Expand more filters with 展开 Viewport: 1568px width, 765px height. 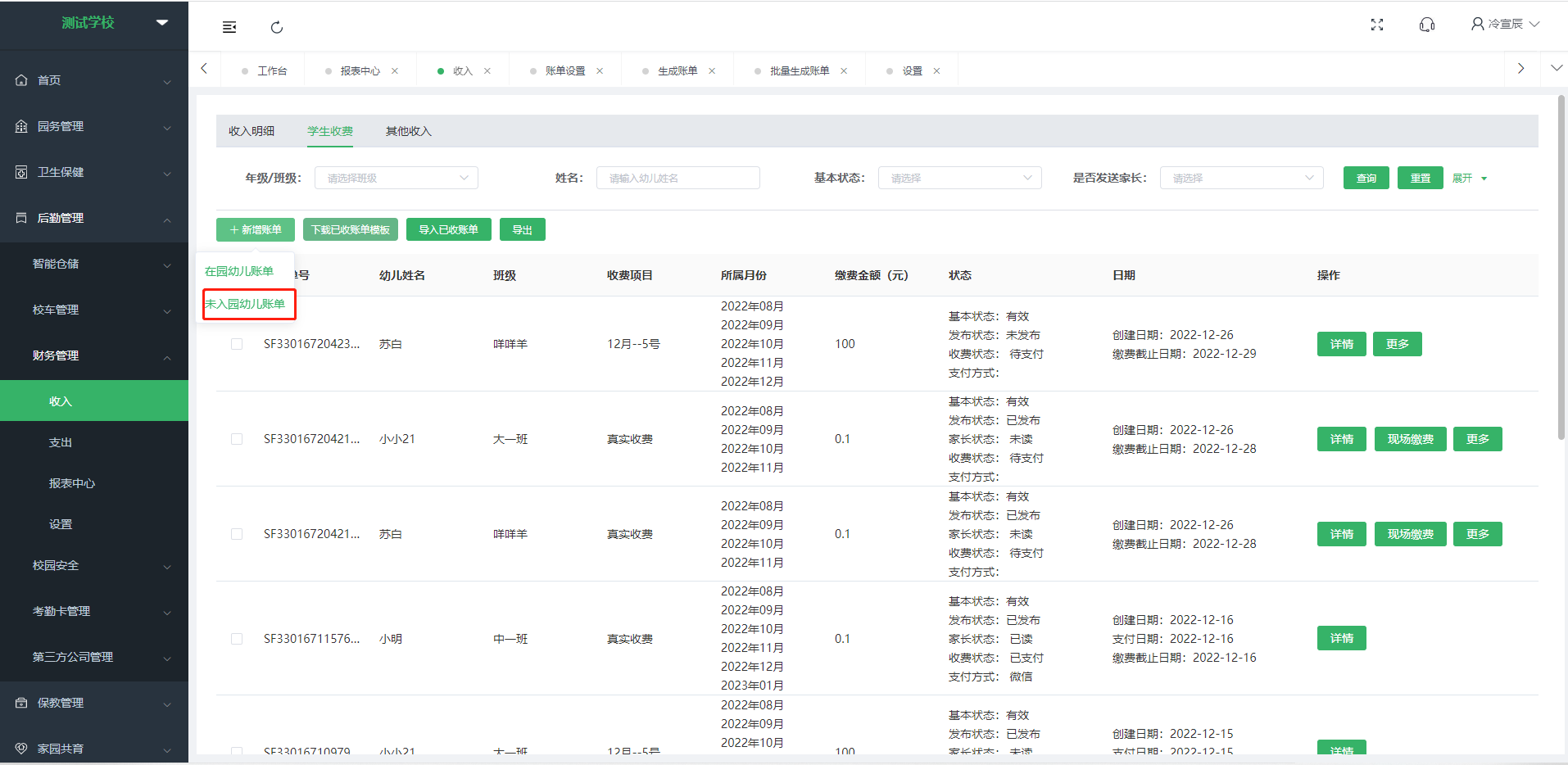pos(1470,178)
